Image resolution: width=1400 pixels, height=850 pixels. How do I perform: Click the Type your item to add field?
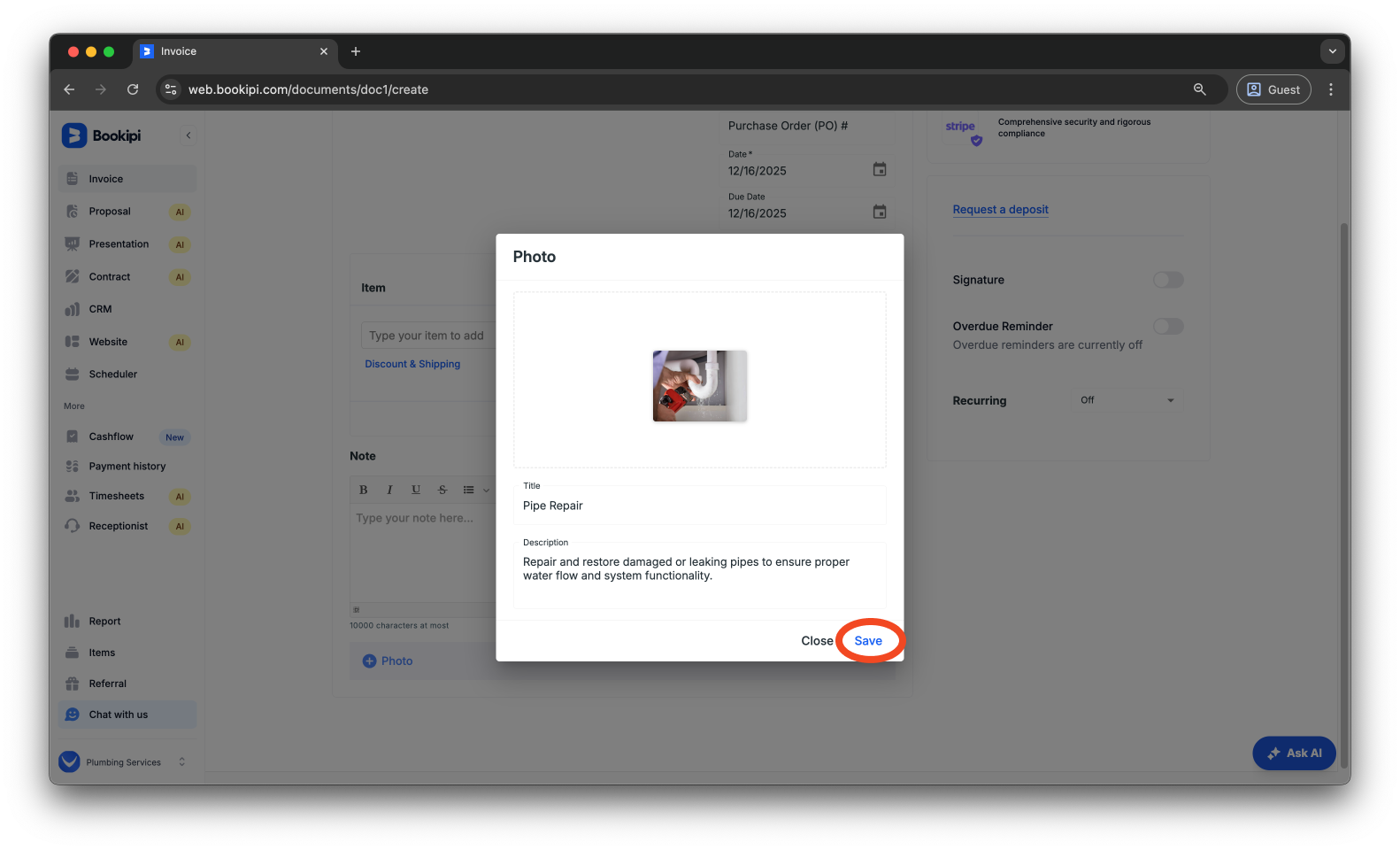[428, 336]
